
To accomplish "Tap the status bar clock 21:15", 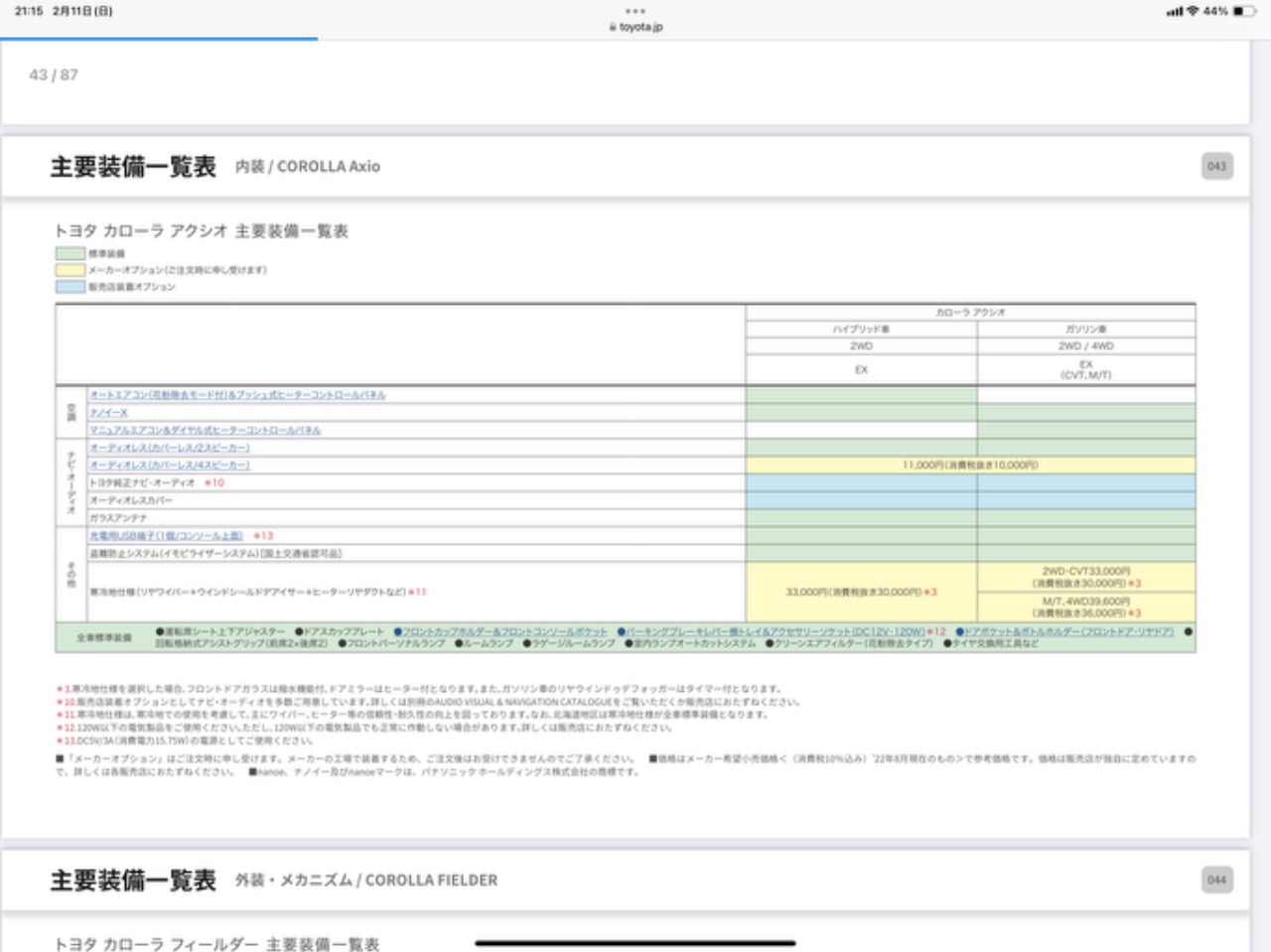I will coord(29,11).
